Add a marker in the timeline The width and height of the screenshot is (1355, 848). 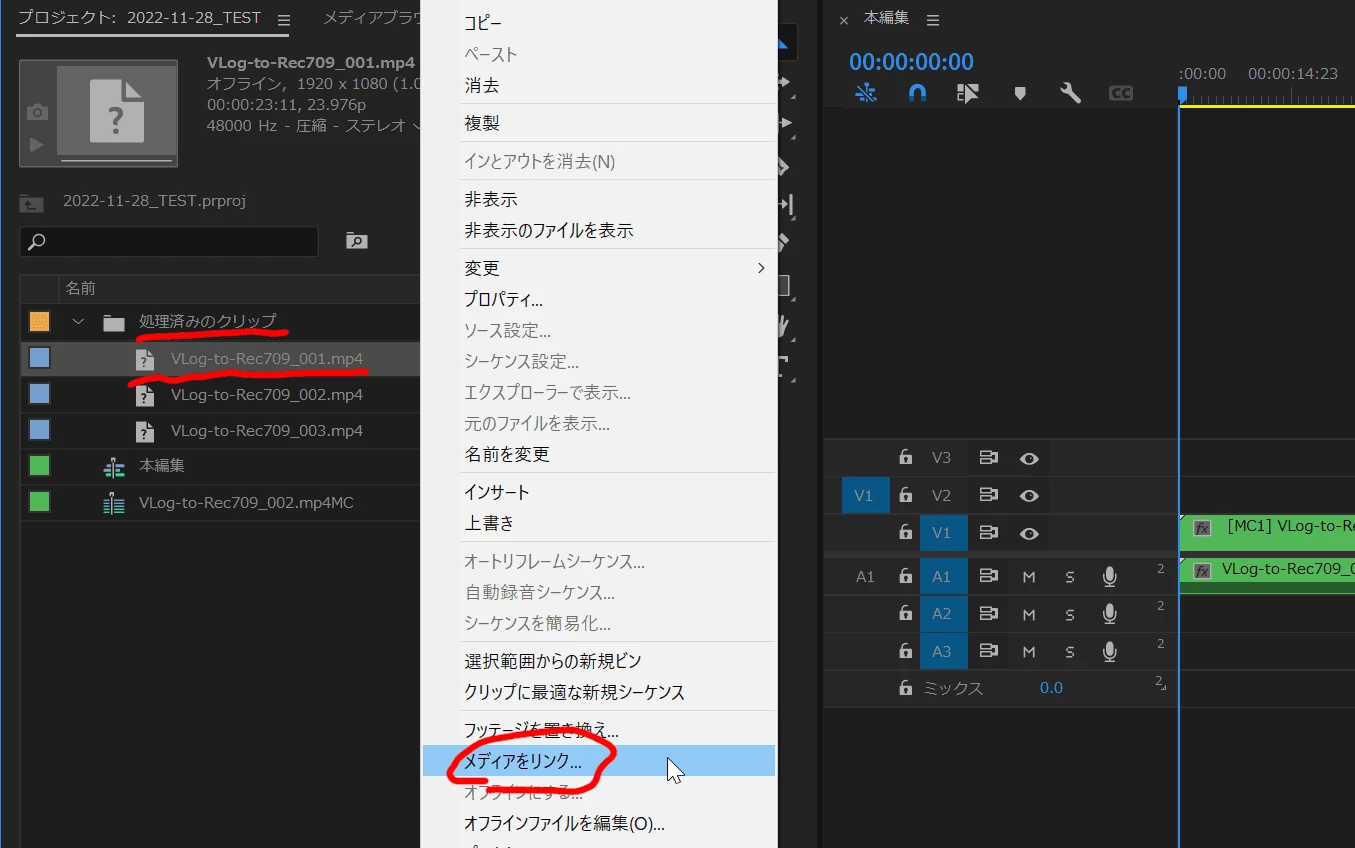tap(1020, 93)
